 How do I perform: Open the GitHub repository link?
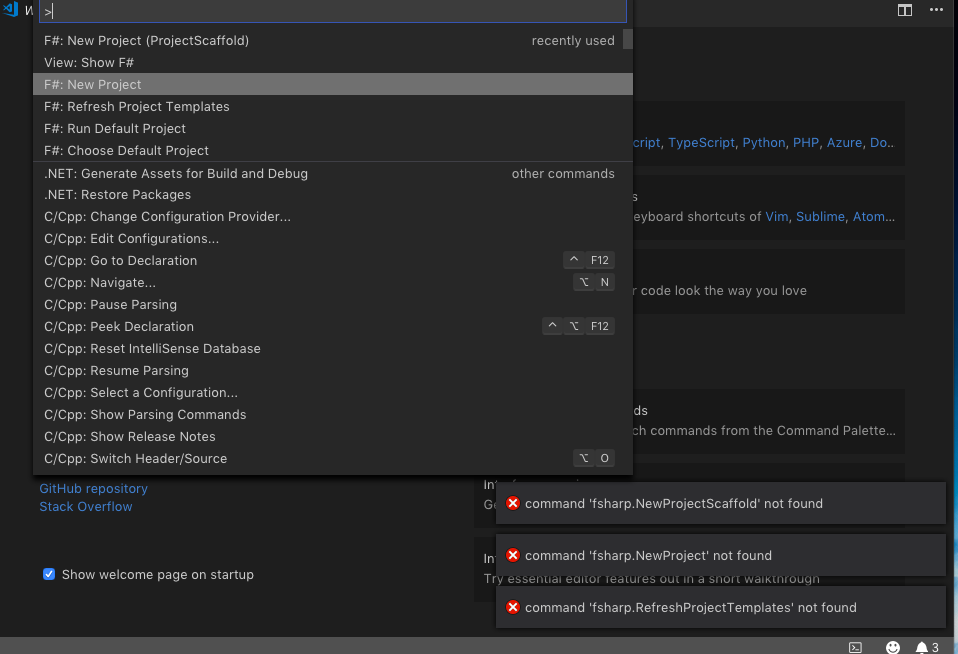click(93, 488)
